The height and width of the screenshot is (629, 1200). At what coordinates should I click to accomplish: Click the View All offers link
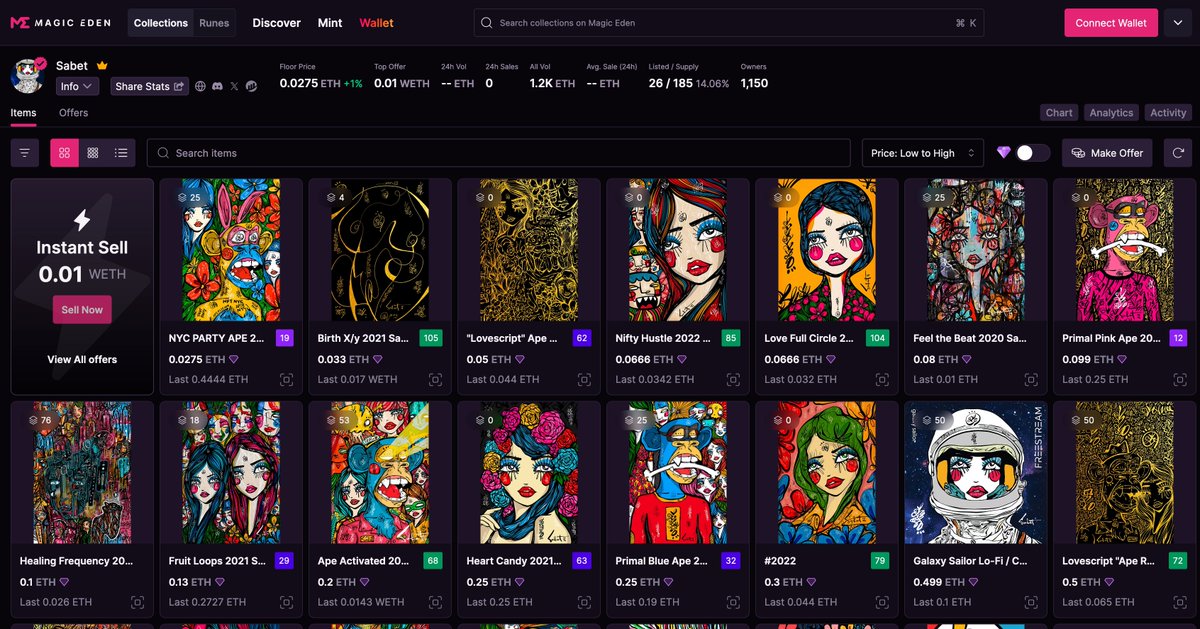[82, 359]
